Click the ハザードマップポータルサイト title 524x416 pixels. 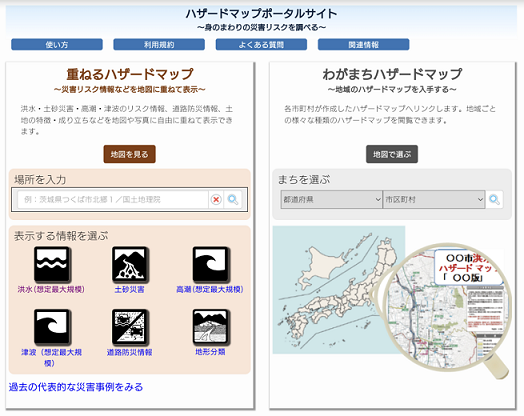(261, 14)
